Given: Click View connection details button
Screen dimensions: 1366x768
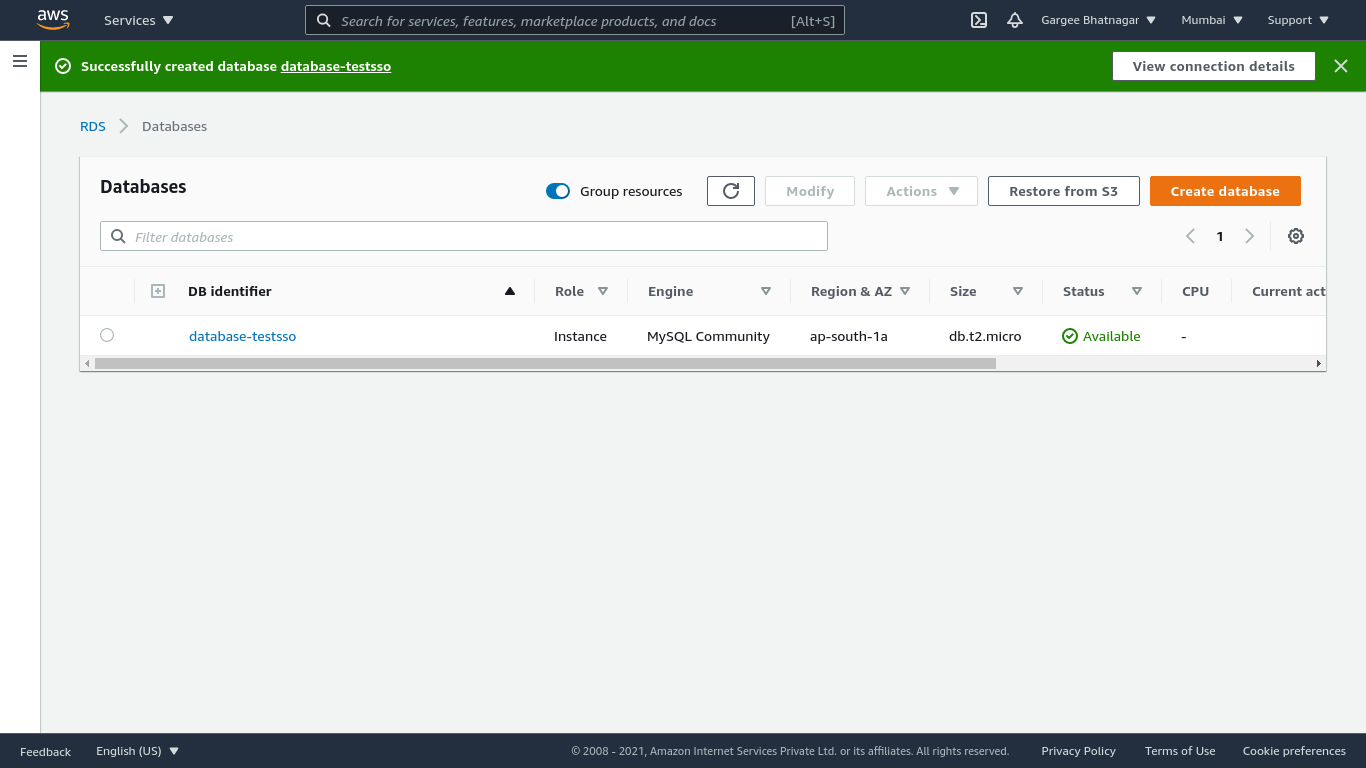Looking at the screenshot, I should point(1213,66).
